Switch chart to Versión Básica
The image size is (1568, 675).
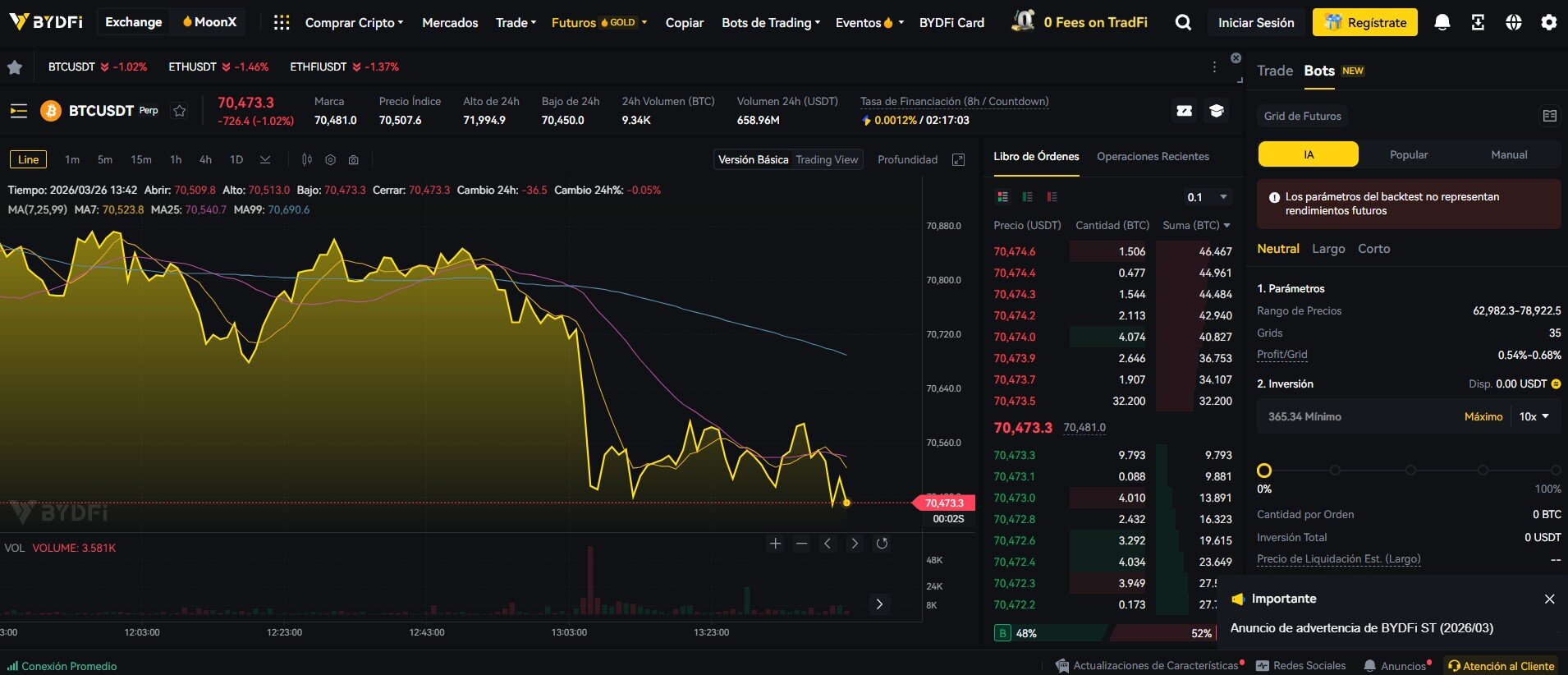pos(753,160)
